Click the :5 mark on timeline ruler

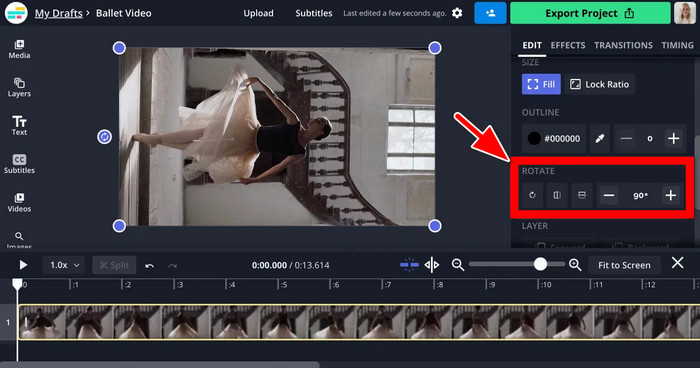pos(283,284)
